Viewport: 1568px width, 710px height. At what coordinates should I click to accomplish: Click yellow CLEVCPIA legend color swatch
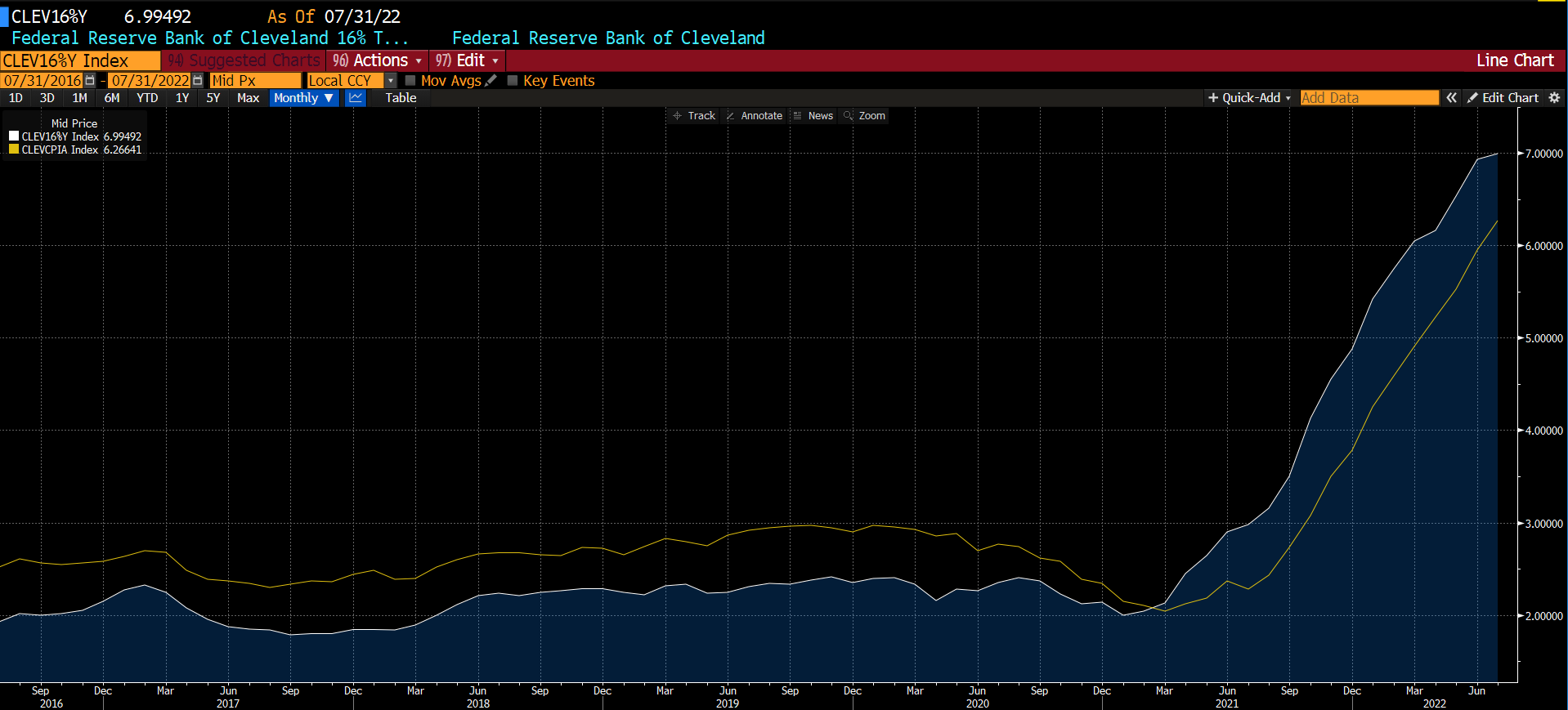click(x=14, y=149)
